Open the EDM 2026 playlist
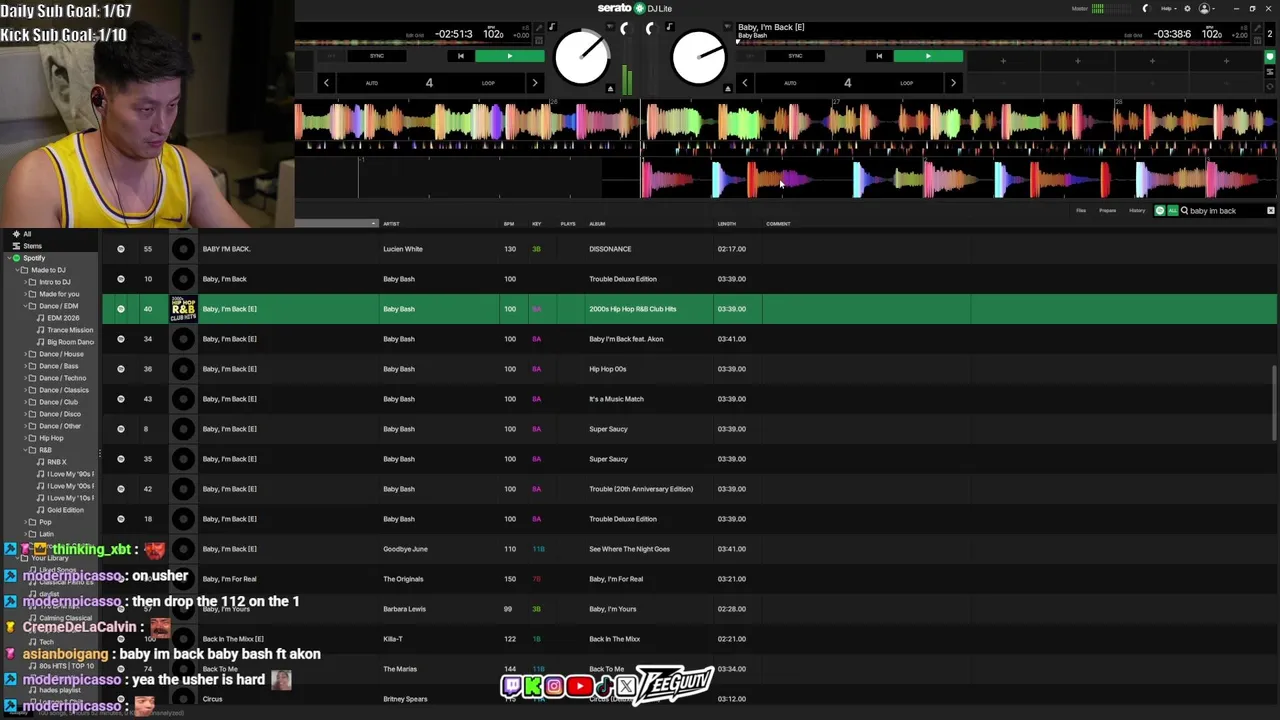 tap(63, 318)
